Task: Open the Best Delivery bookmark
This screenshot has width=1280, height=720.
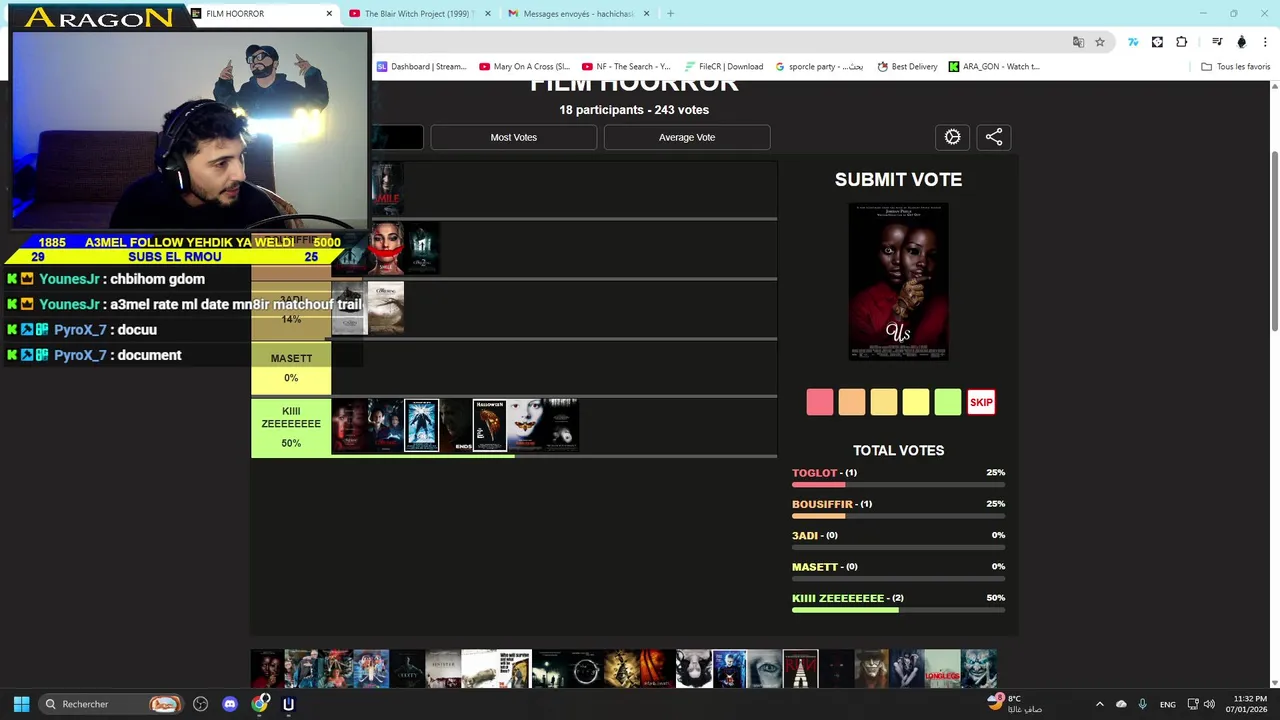Action: point(907,67)
